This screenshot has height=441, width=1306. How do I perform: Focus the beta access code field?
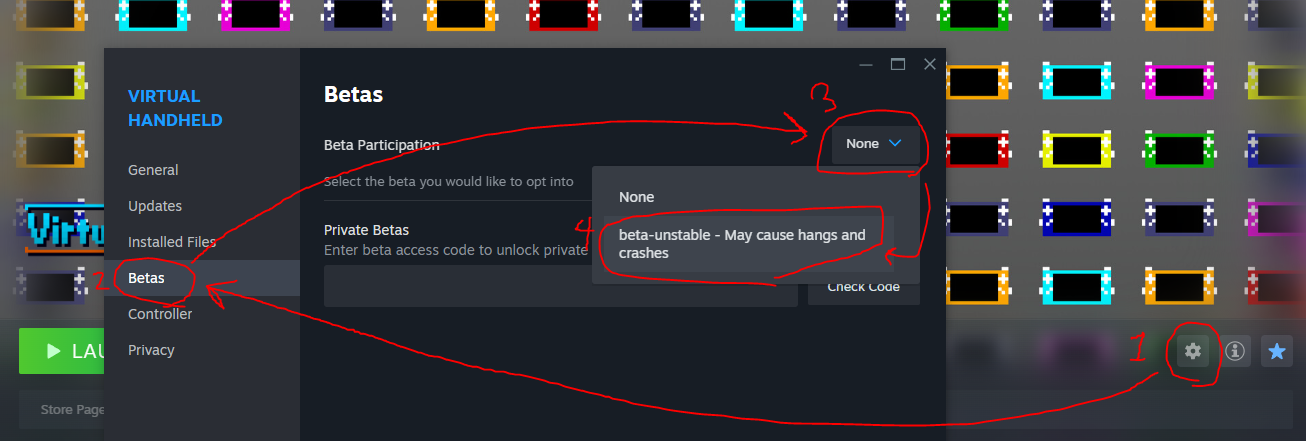point(561,287)
